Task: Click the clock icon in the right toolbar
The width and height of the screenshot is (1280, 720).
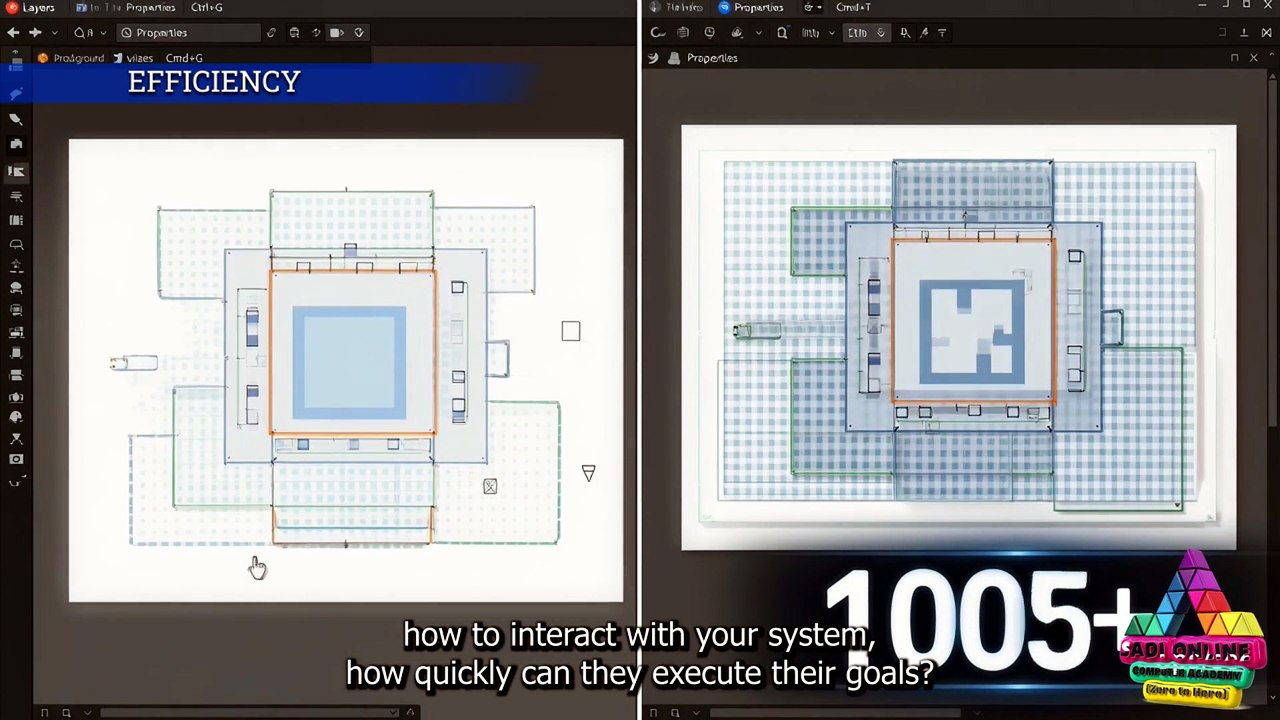Action: (x=709, y=33)
